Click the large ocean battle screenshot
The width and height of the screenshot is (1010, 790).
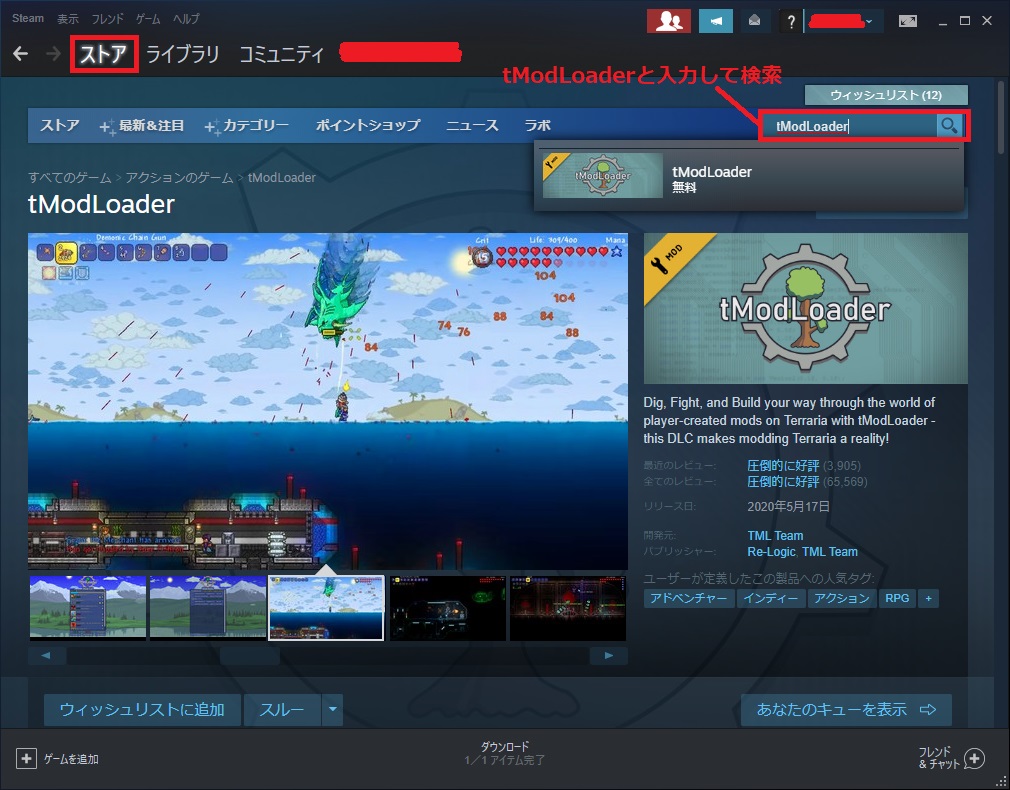(328, 401)
